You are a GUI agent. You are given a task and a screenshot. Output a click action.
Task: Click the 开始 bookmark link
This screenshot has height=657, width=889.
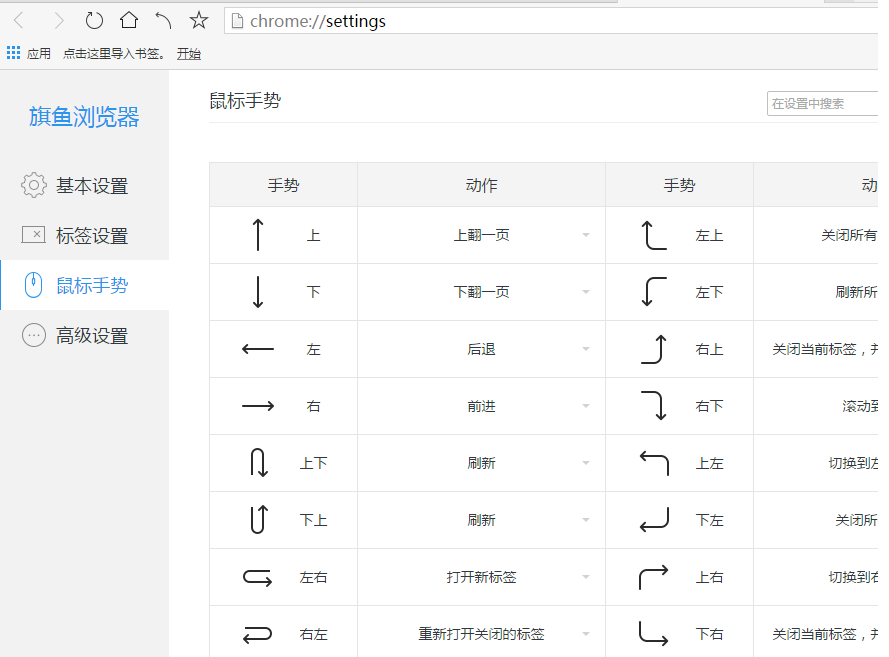tap(188, 53)
